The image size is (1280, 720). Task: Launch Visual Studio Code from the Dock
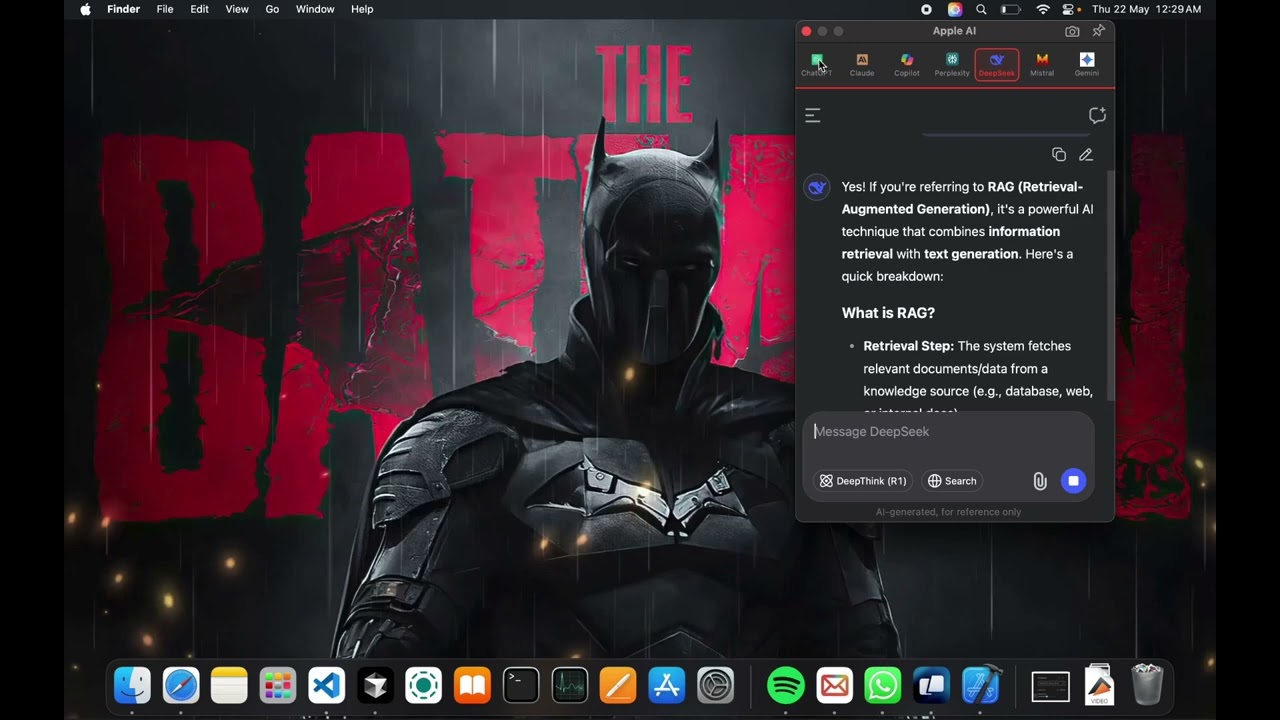click(x=326, y=685)
